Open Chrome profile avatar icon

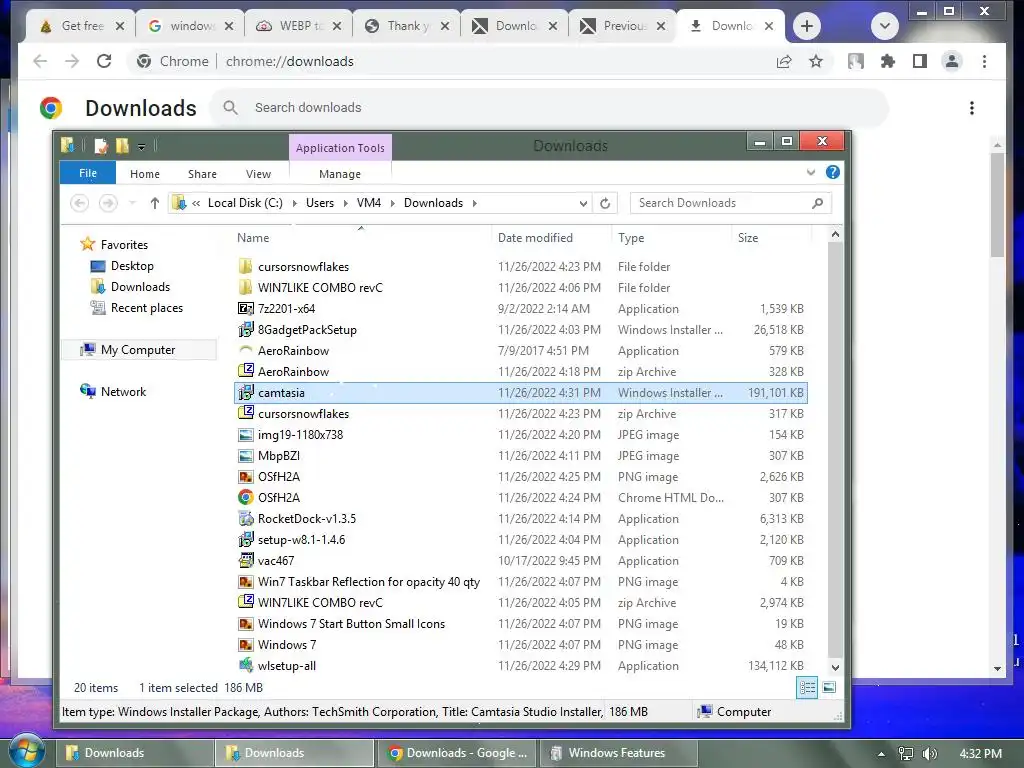pyautogui.click(x=952, y=61)
